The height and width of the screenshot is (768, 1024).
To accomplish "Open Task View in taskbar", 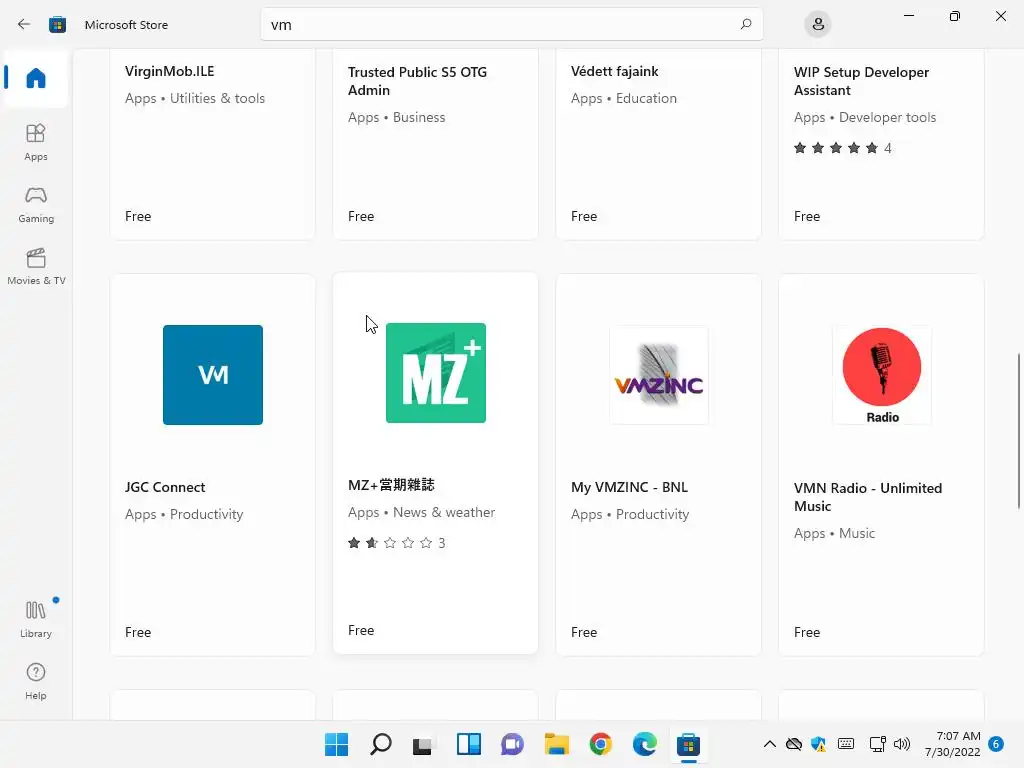I will 423,745.
